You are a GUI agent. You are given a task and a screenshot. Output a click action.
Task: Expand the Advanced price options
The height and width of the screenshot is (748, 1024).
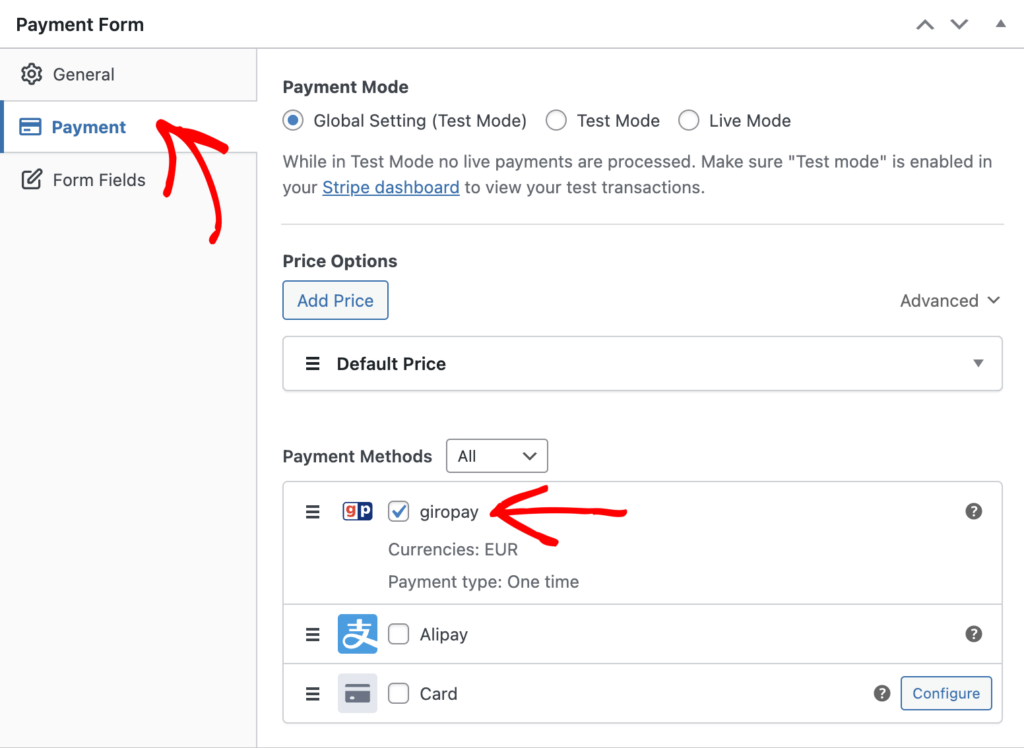pyautogui.click(x=949, y=300)
